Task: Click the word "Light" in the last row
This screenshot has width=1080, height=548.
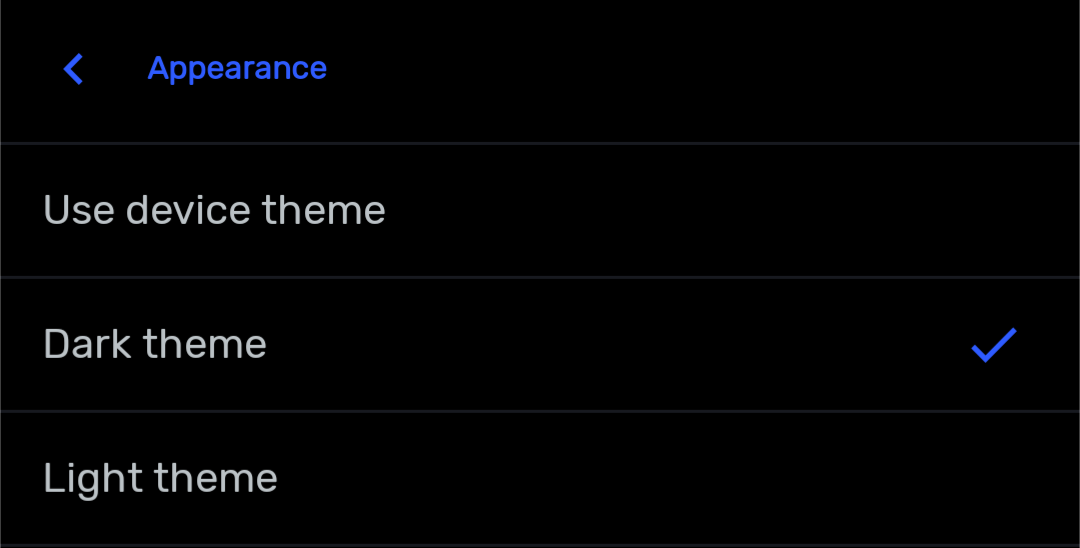Action: click(x=88, y=479)
